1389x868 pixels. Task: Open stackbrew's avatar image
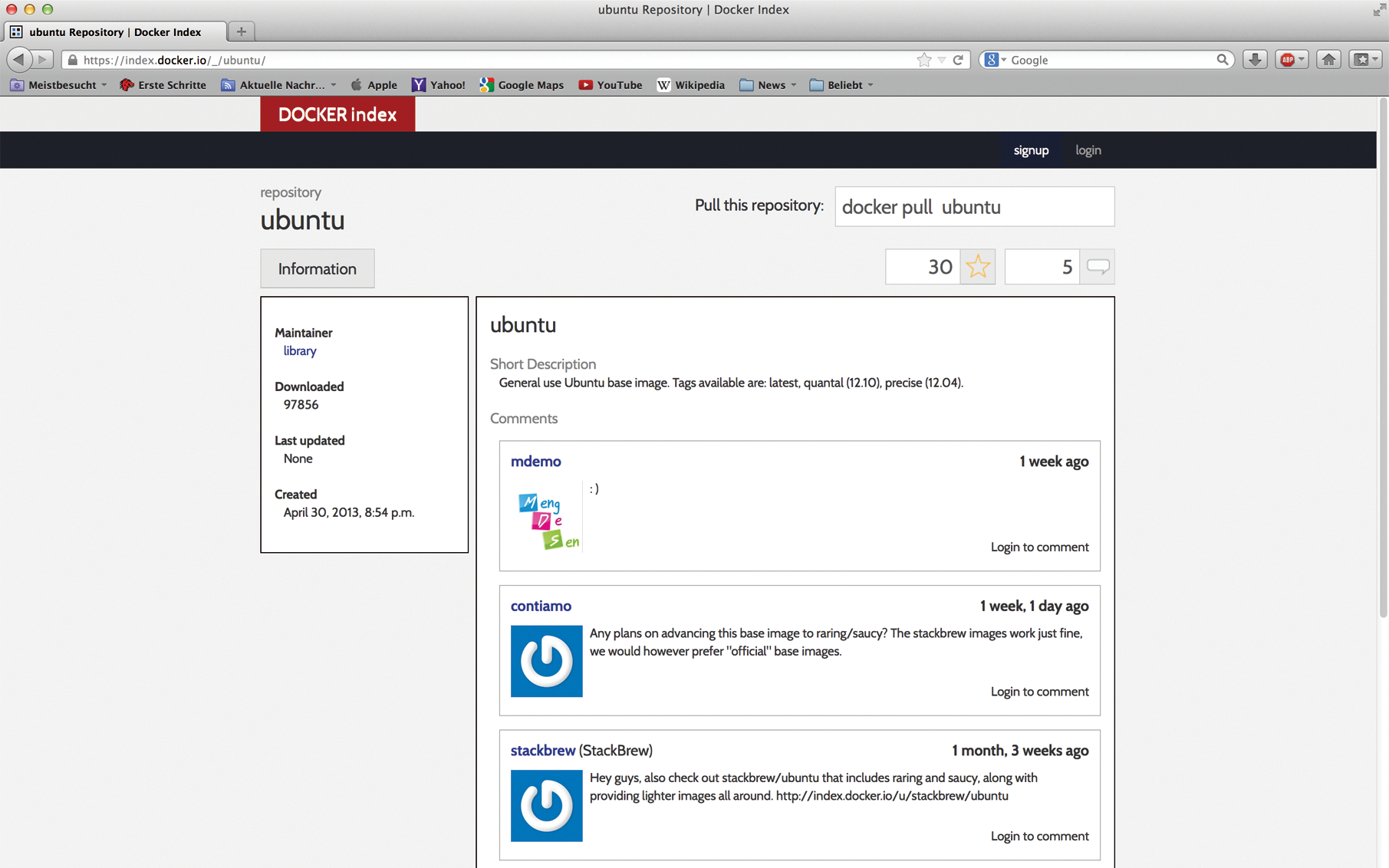(x=547, y=806)
